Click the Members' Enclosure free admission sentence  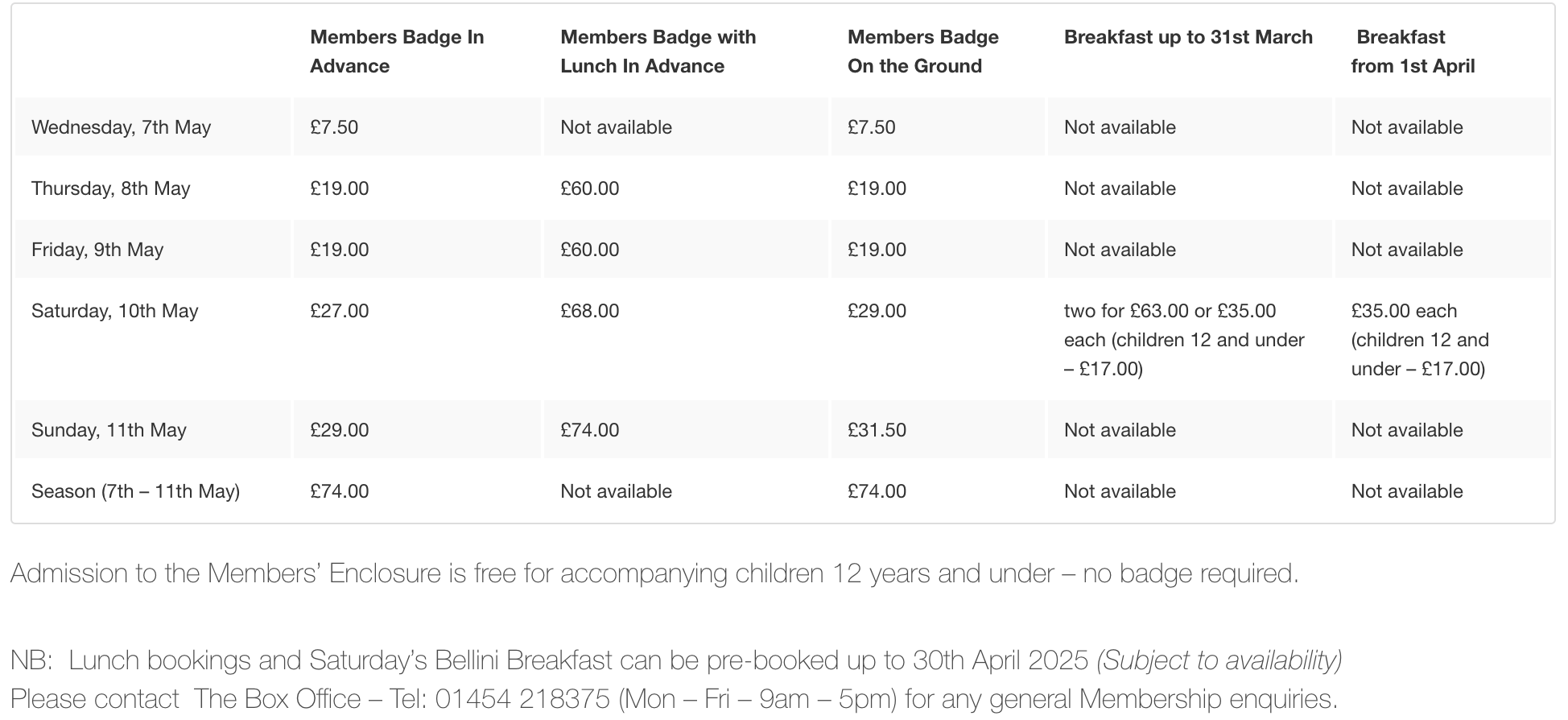[654, 573]
